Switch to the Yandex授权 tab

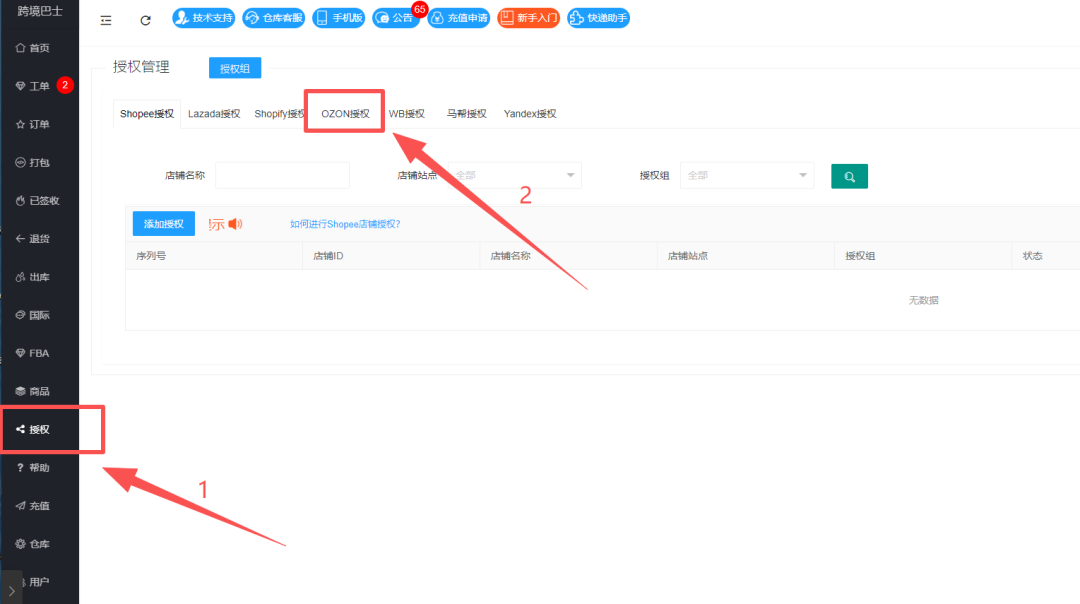tap(530, 114)
